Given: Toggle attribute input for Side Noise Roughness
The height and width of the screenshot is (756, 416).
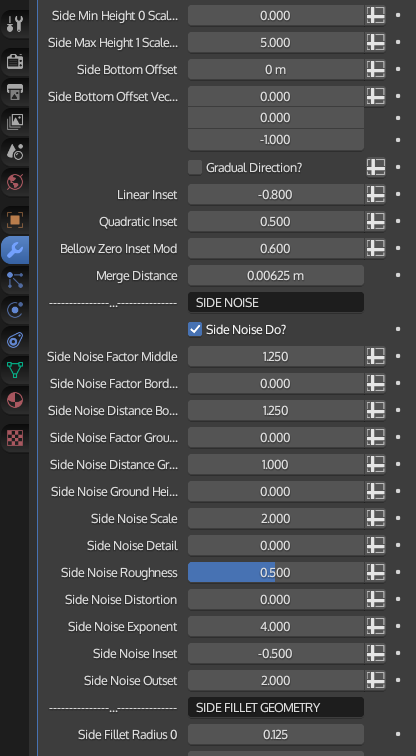Looking at the screenshot, I should (375, 573).
